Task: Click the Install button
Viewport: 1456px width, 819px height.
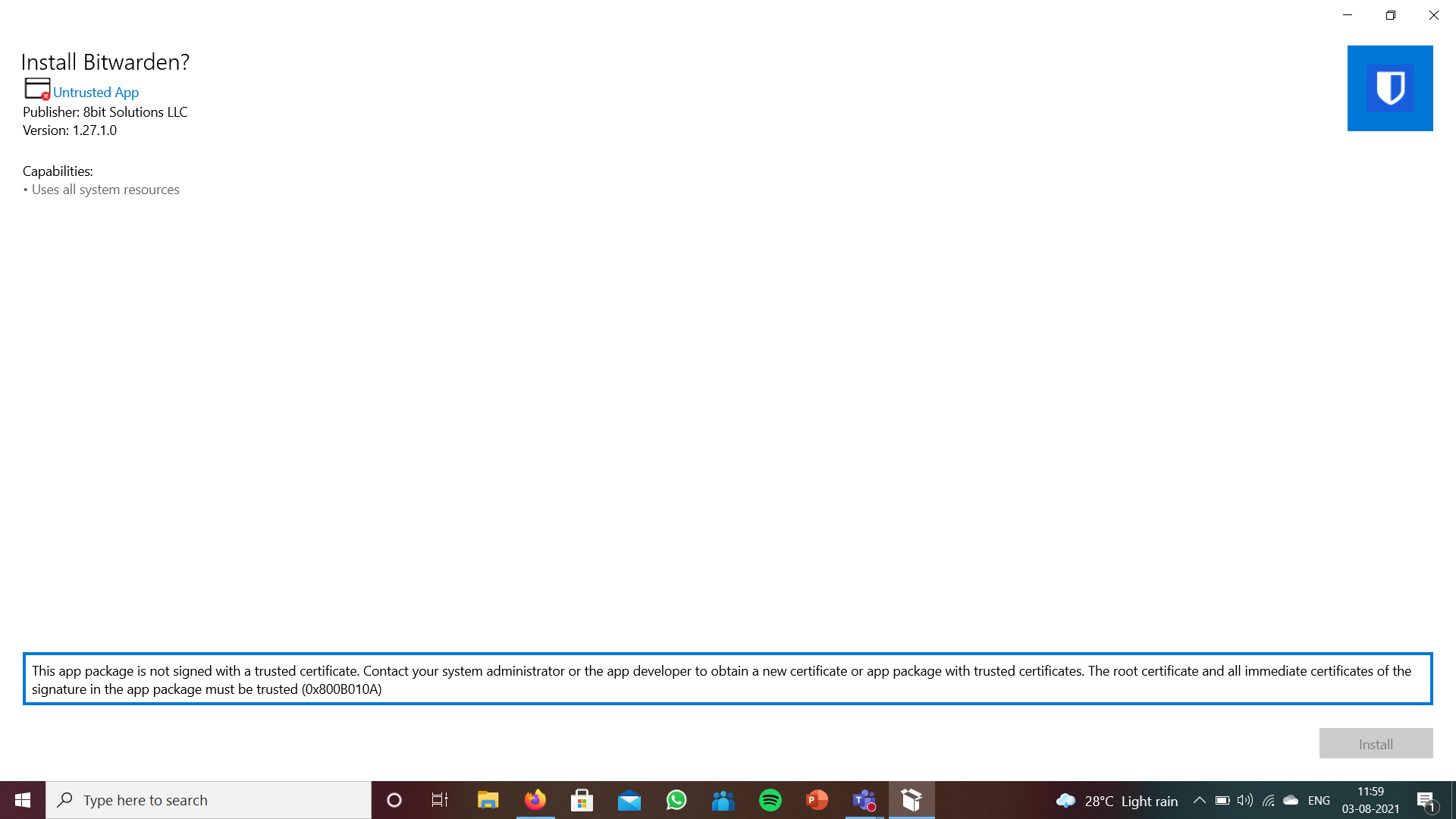Action: (x=1376, y=743)
